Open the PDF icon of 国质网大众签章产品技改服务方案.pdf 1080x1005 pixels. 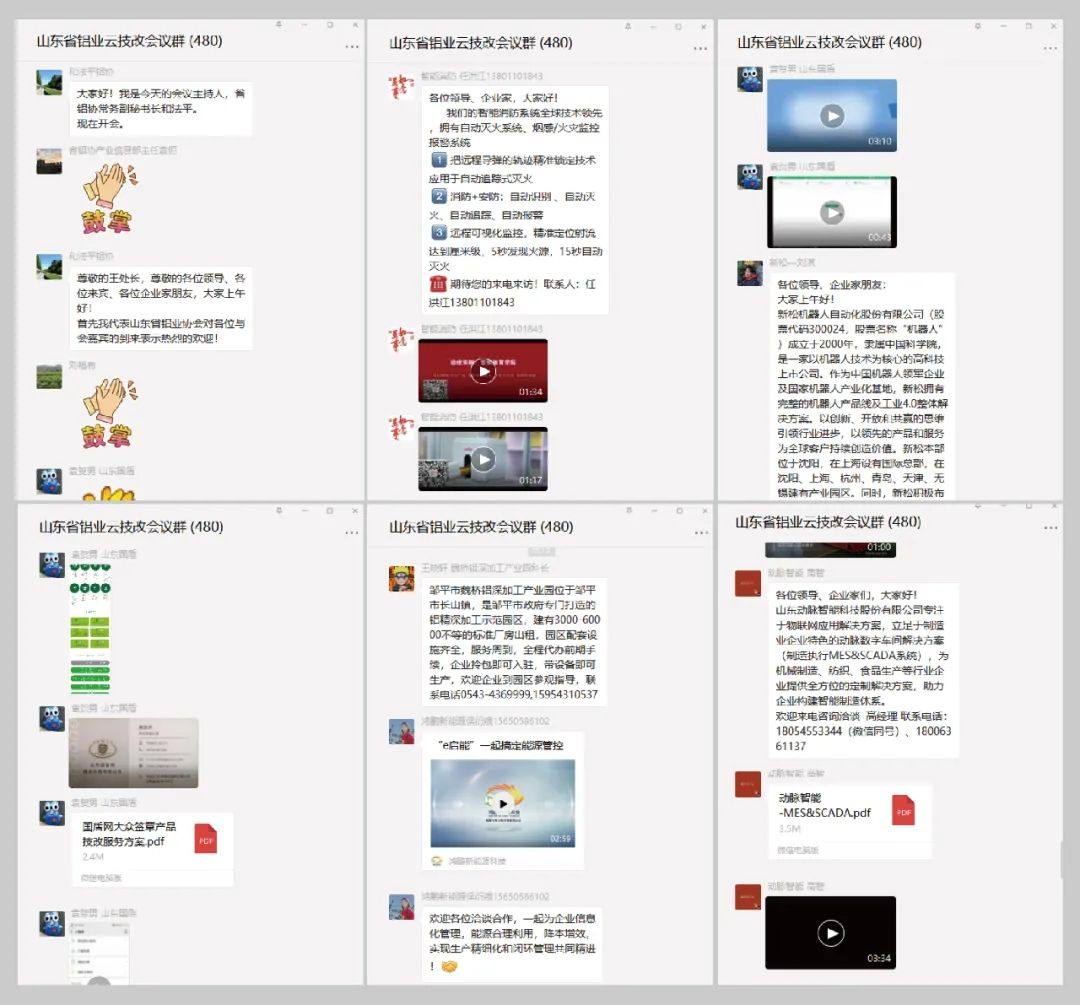205,838
